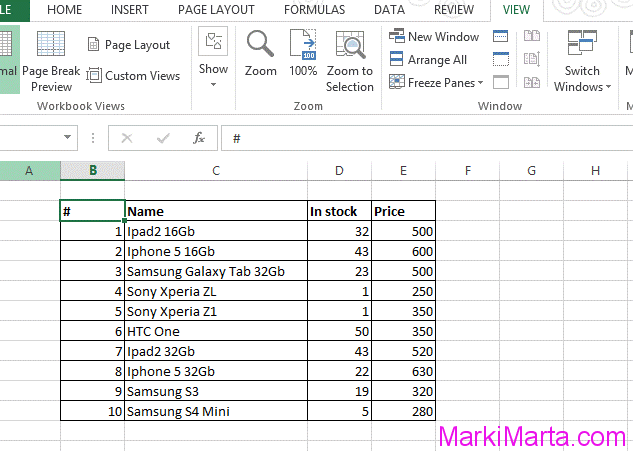The width and height of the screenshot is (633, 451).
Task: Open the INSERT ribbon tab
Action: [x=130, y=10]
